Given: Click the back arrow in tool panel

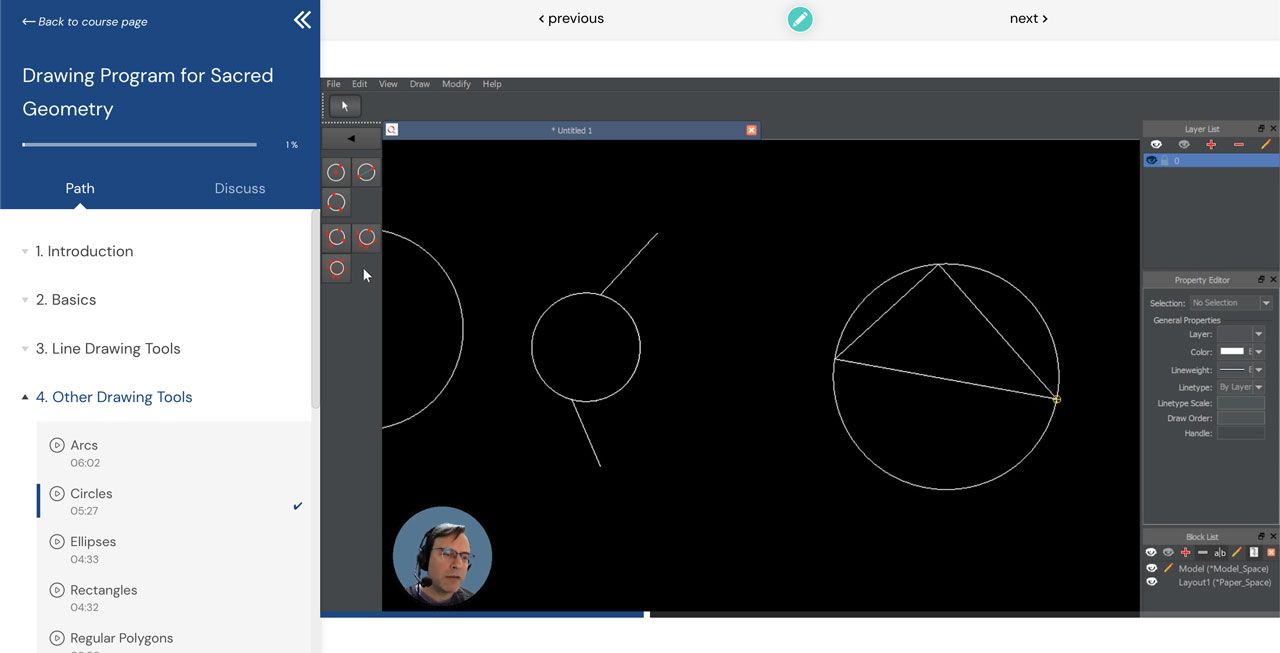Looking at the screenshot, I should point(351,139).
